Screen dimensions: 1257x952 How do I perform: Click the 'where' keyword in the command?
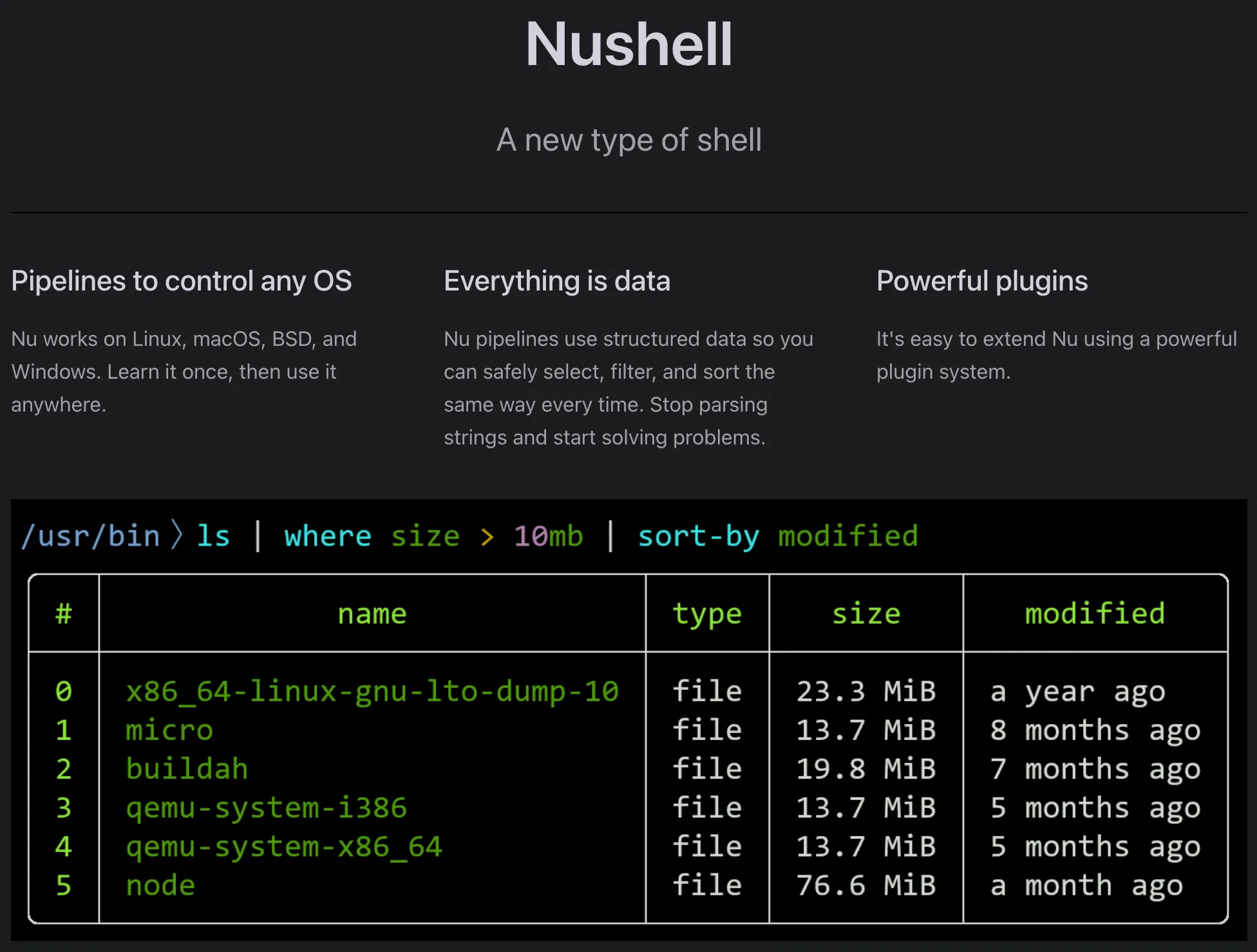click(x=328, y=536)
